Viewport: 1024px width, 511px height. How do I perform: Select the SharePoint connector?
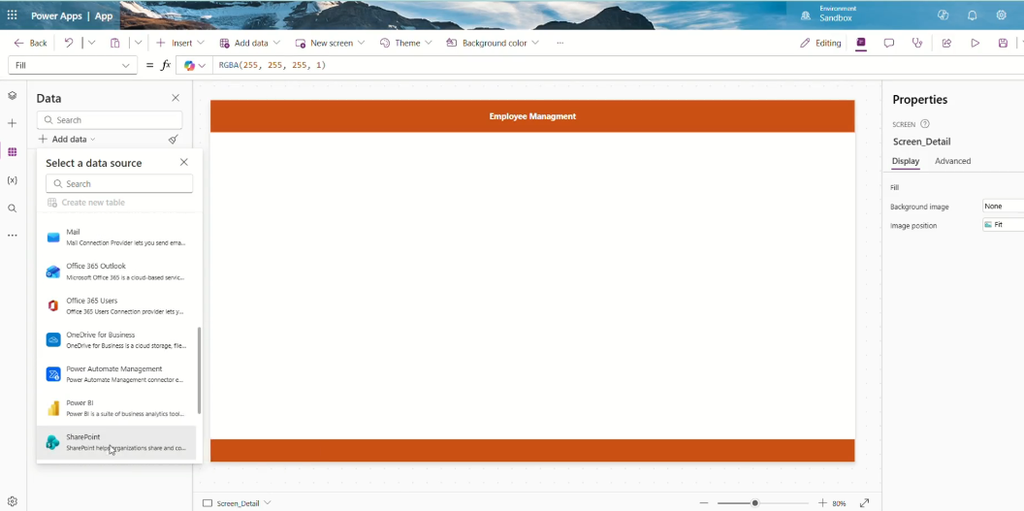click(116, 442)
